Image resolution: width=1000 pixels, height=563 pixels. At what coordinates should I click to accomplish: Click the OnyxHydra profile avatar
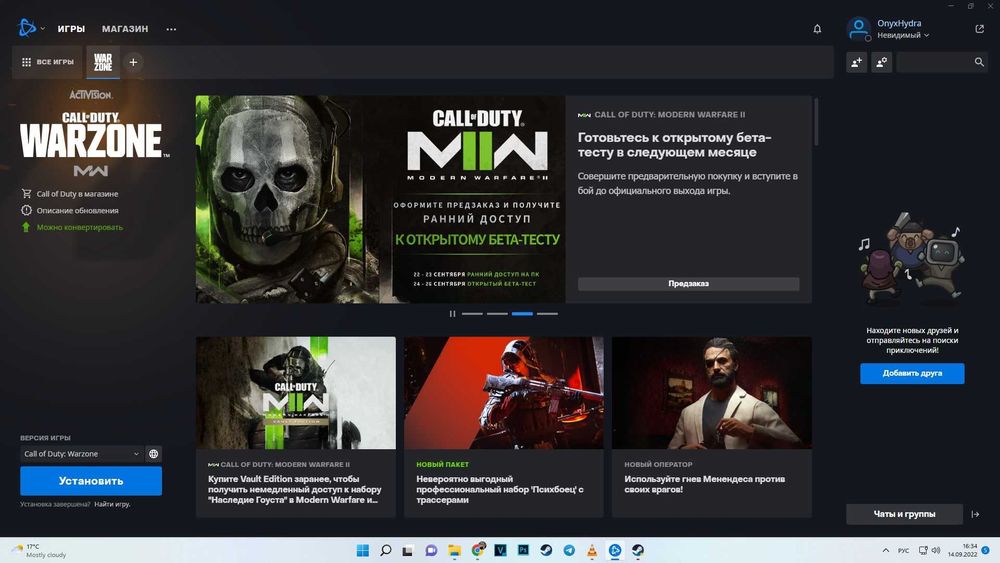[858, 29]
